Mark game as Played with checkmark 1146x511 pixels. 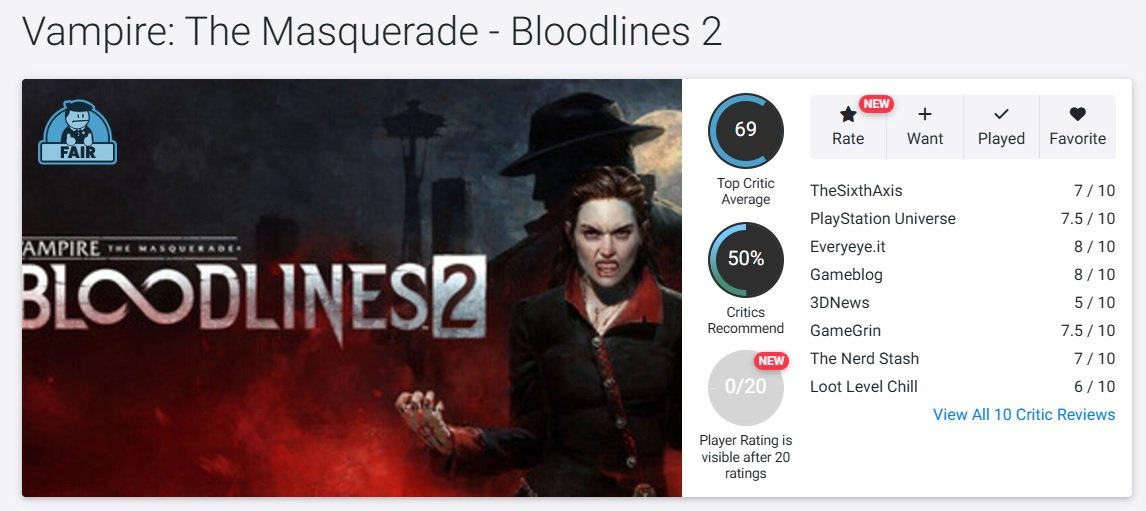[1001, 115]
